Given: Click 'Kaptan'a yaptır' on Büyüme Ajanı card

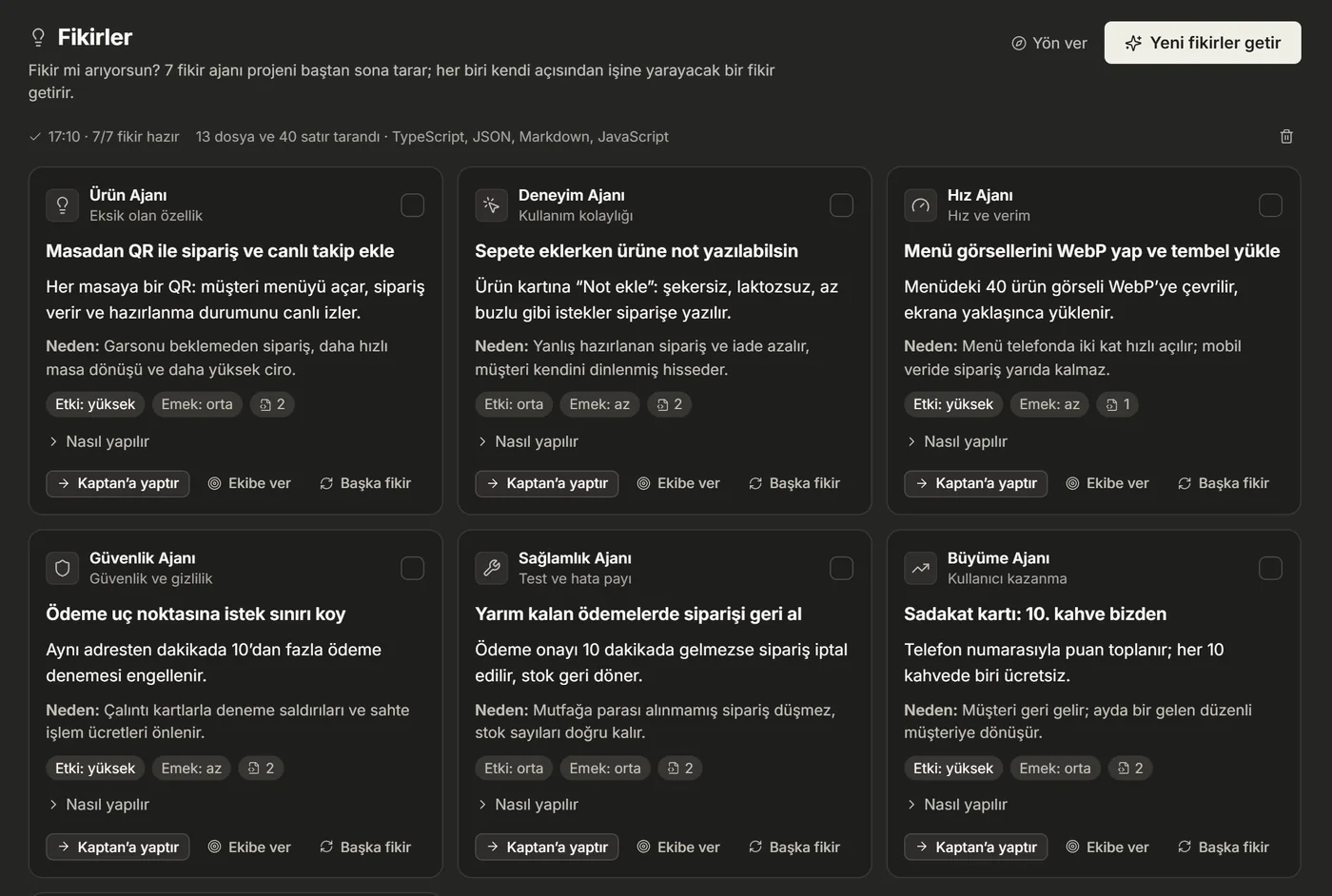Looking at the screenshot, I should [976, 847].
